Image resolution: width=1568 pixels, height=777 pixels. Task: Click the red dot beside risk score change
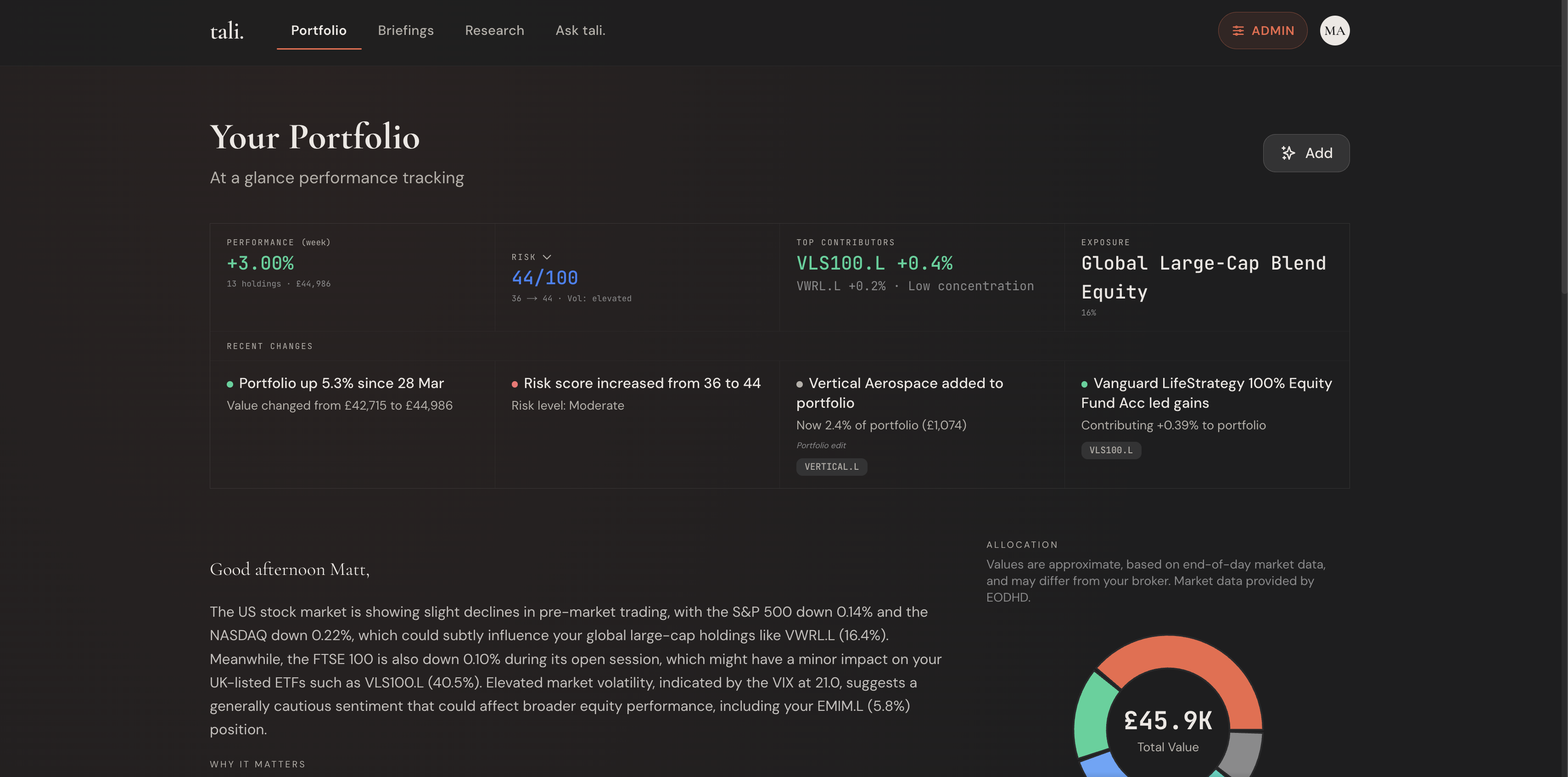pyautogui.click(x=515, y=383)
